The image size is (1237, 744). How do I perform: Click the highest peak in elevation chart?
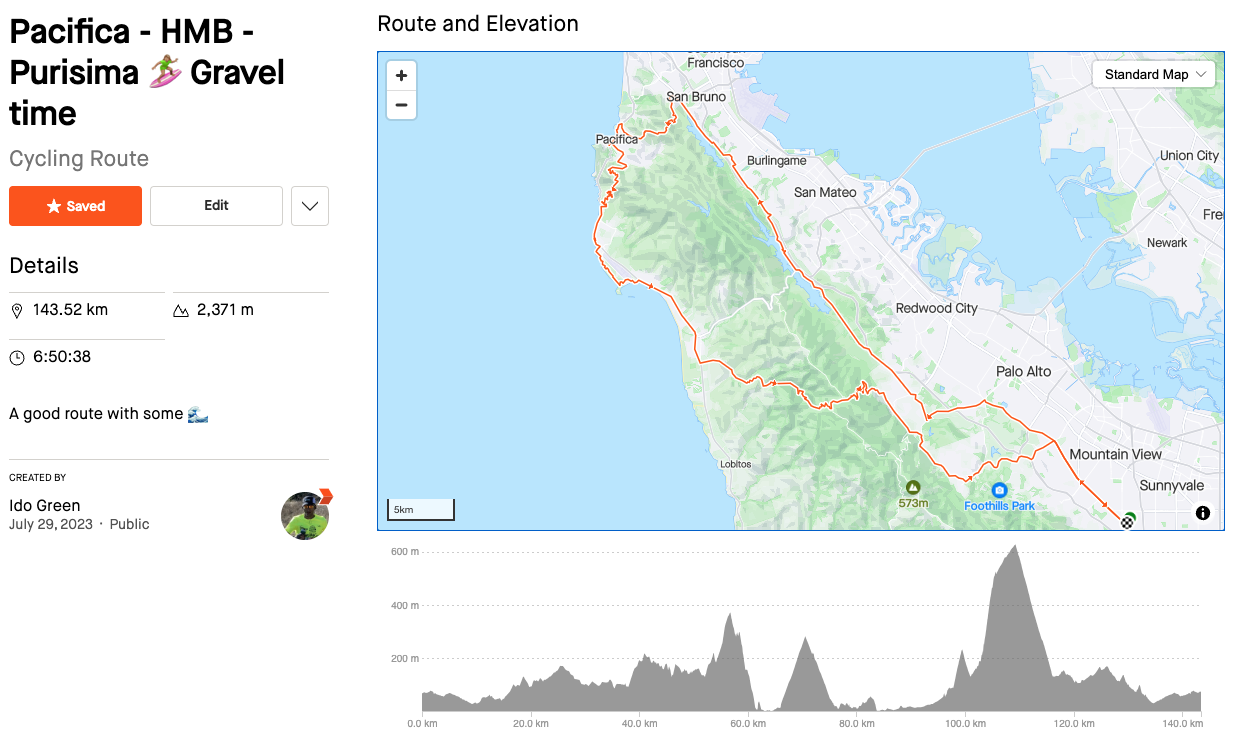pos(1015,547)
